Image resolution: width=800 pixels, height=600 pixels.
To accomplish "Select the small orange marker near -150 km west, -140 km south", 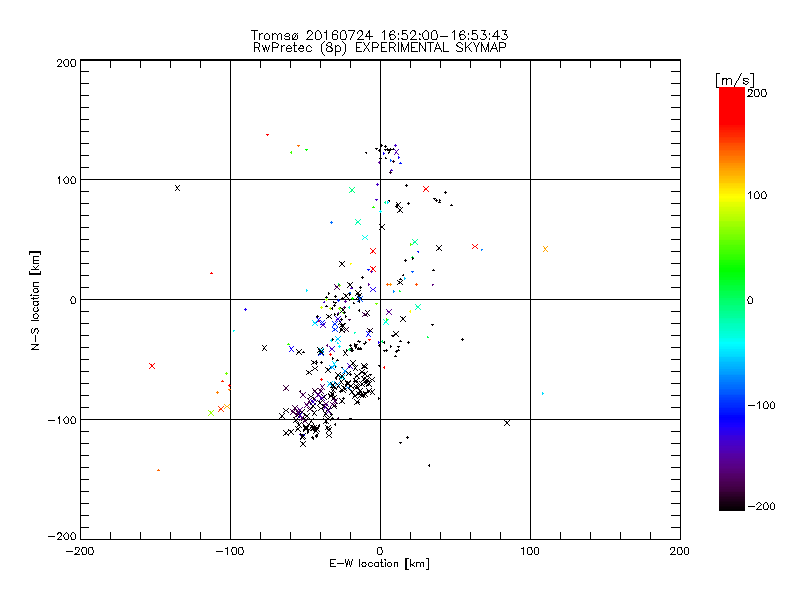I will pyautogui.click(x=158, y=470).
